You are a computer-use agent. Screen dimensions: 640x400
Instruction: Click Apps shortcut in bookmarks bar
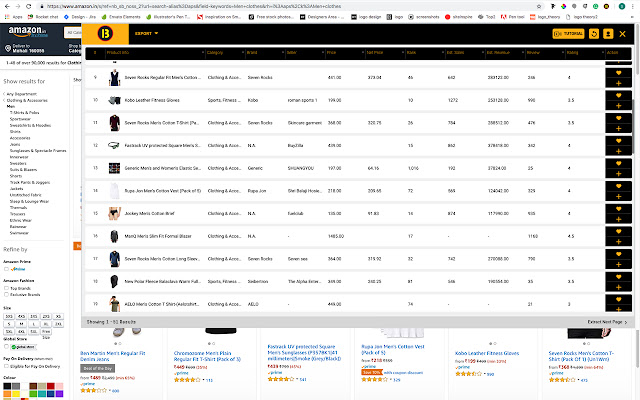point(14,17)
